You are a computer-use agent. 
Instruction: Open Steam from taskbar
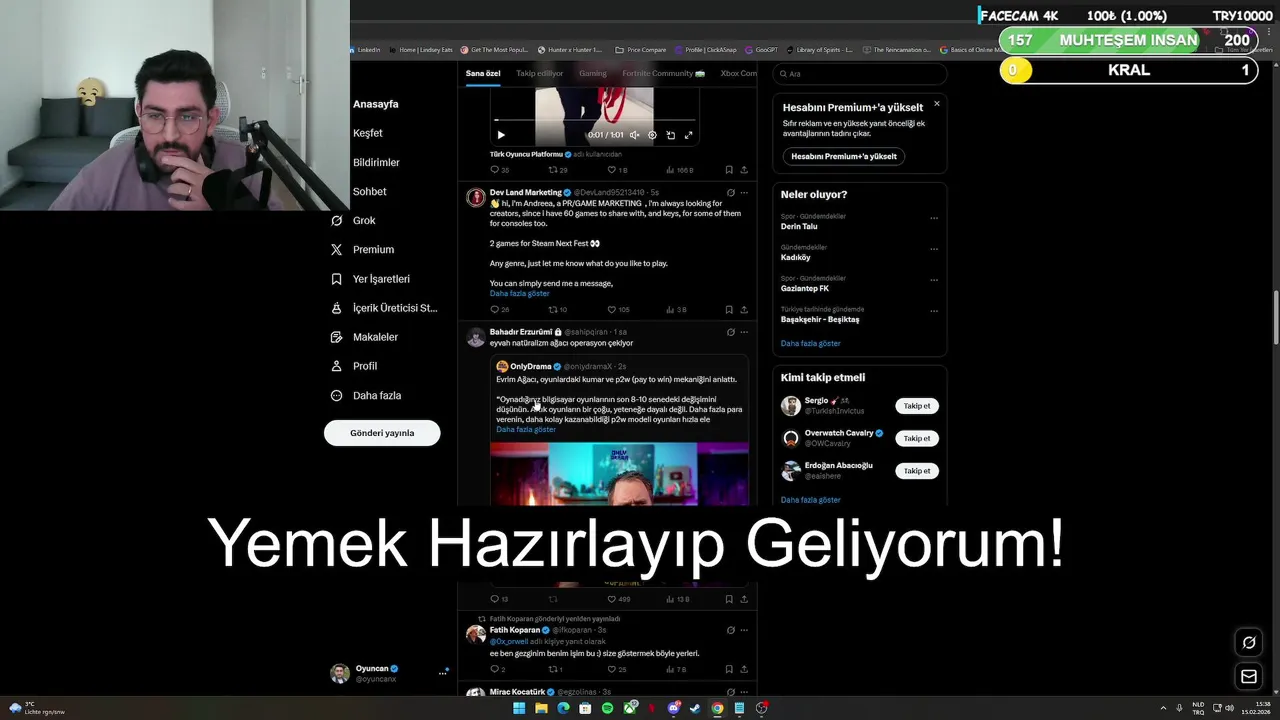point(696,708)
